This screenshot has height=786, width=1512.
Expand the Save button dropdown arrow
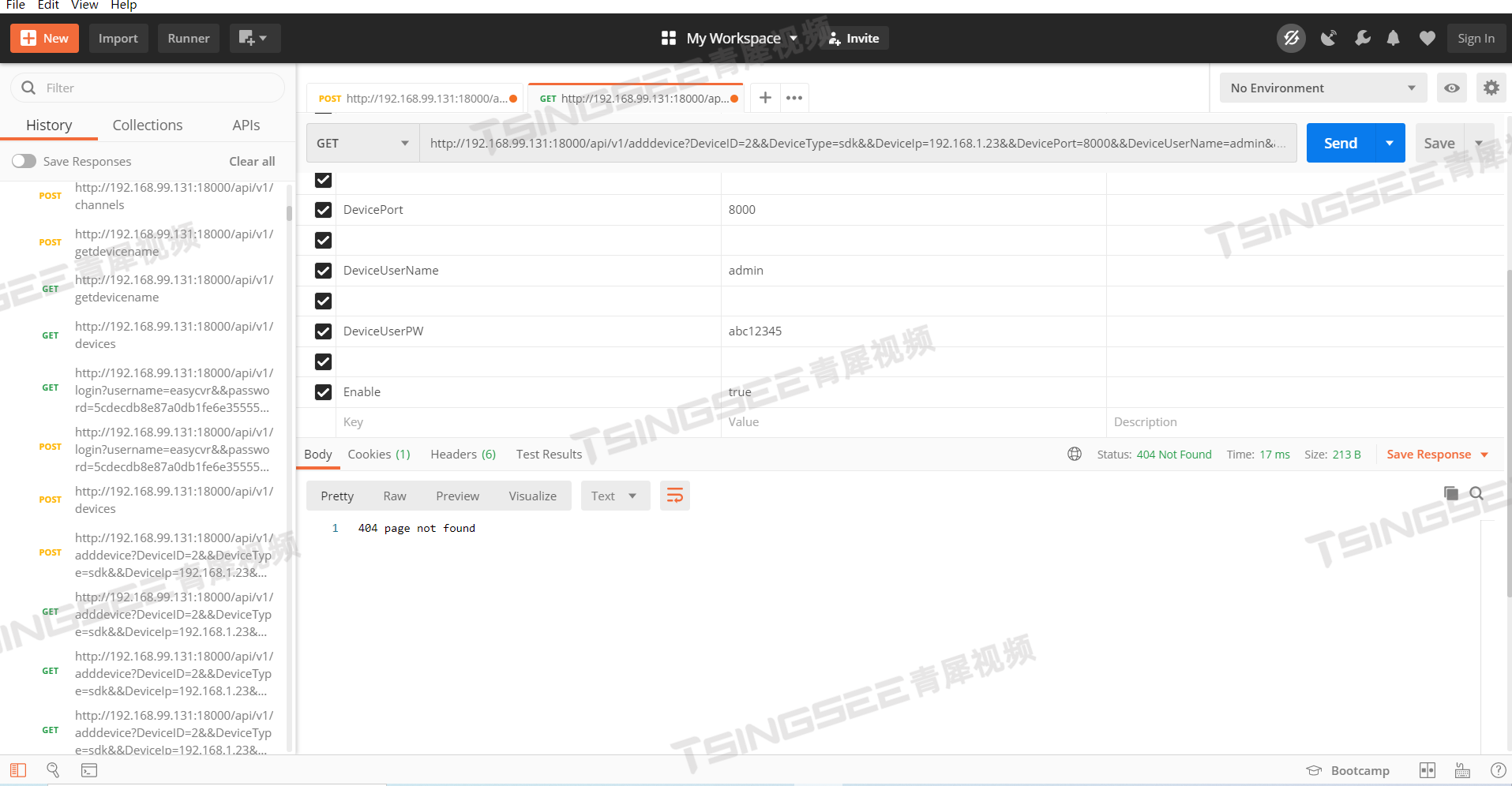point(1479,143)
